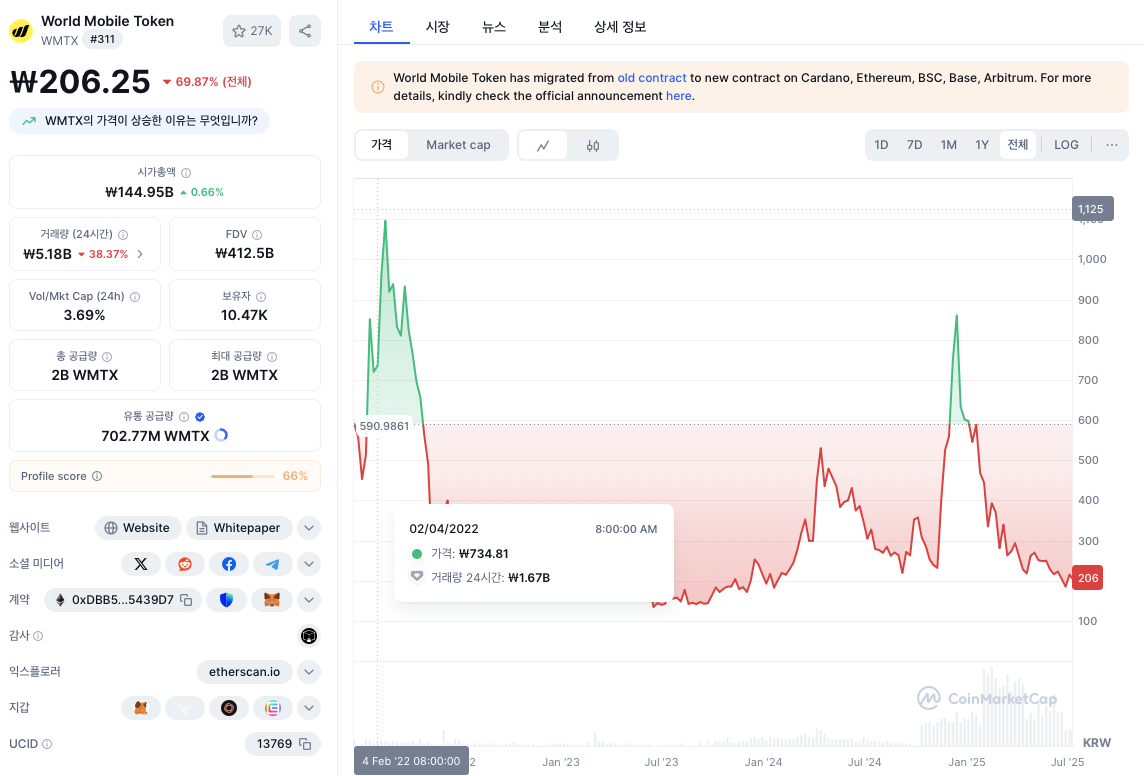Click the total supply info icon

point(107,357)
